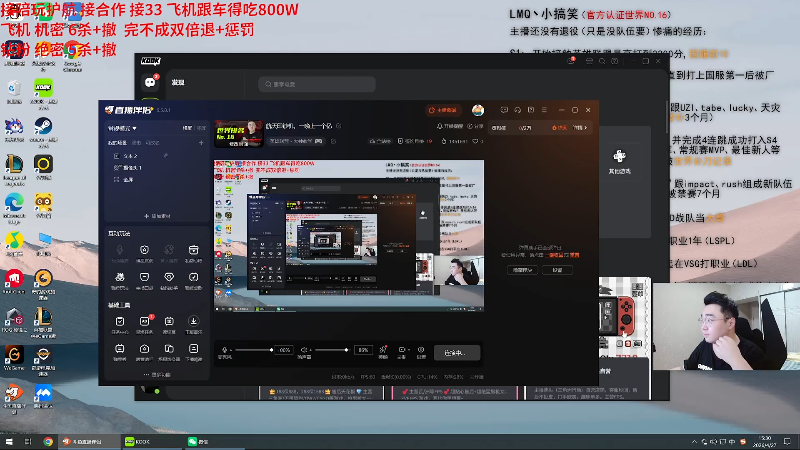
Task: Click the share link beside bell reminder
Action: click(475, 126)
